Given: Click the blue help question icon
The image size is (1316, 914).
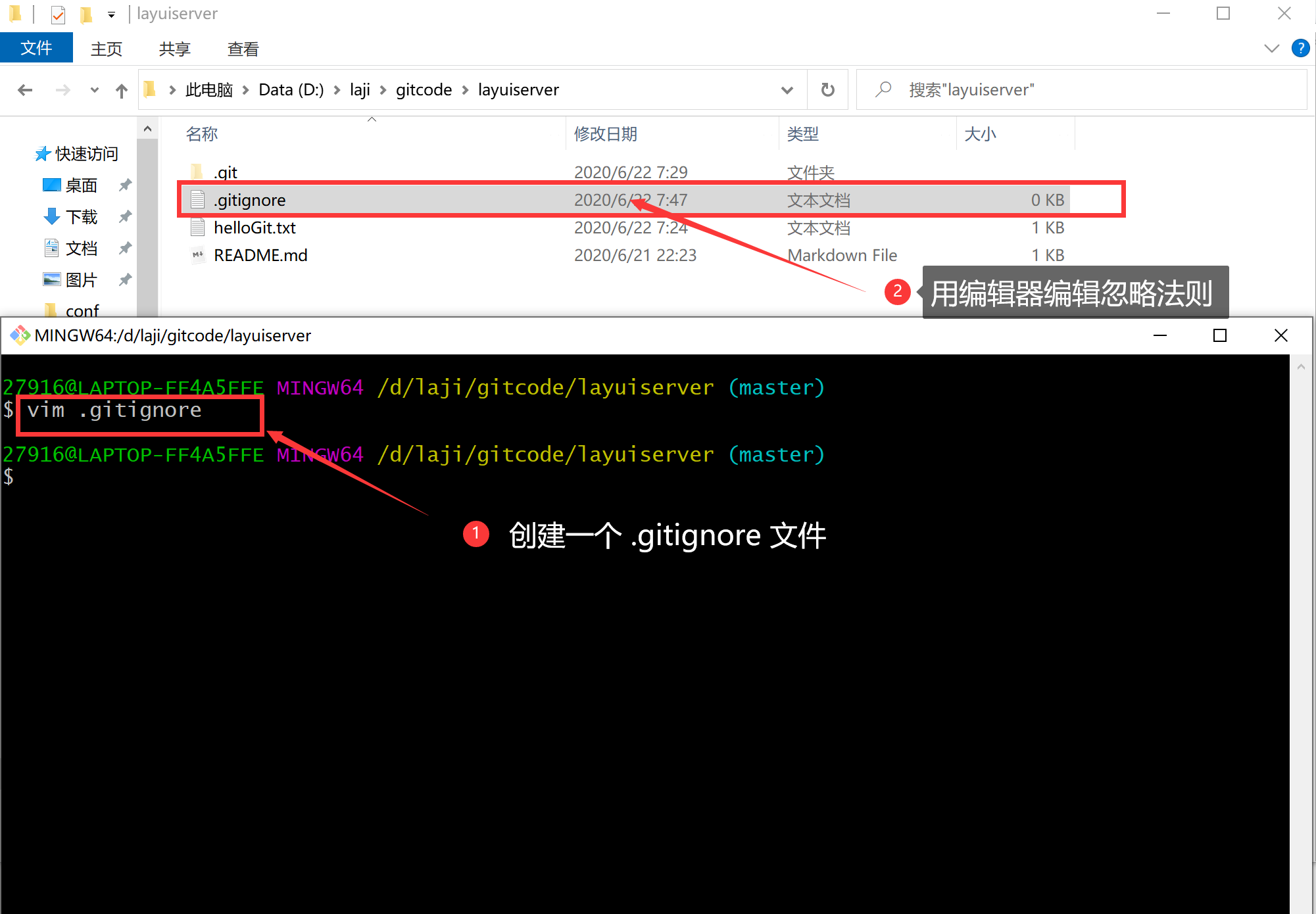Looking at the screenshot, I should coord(1300,48).
